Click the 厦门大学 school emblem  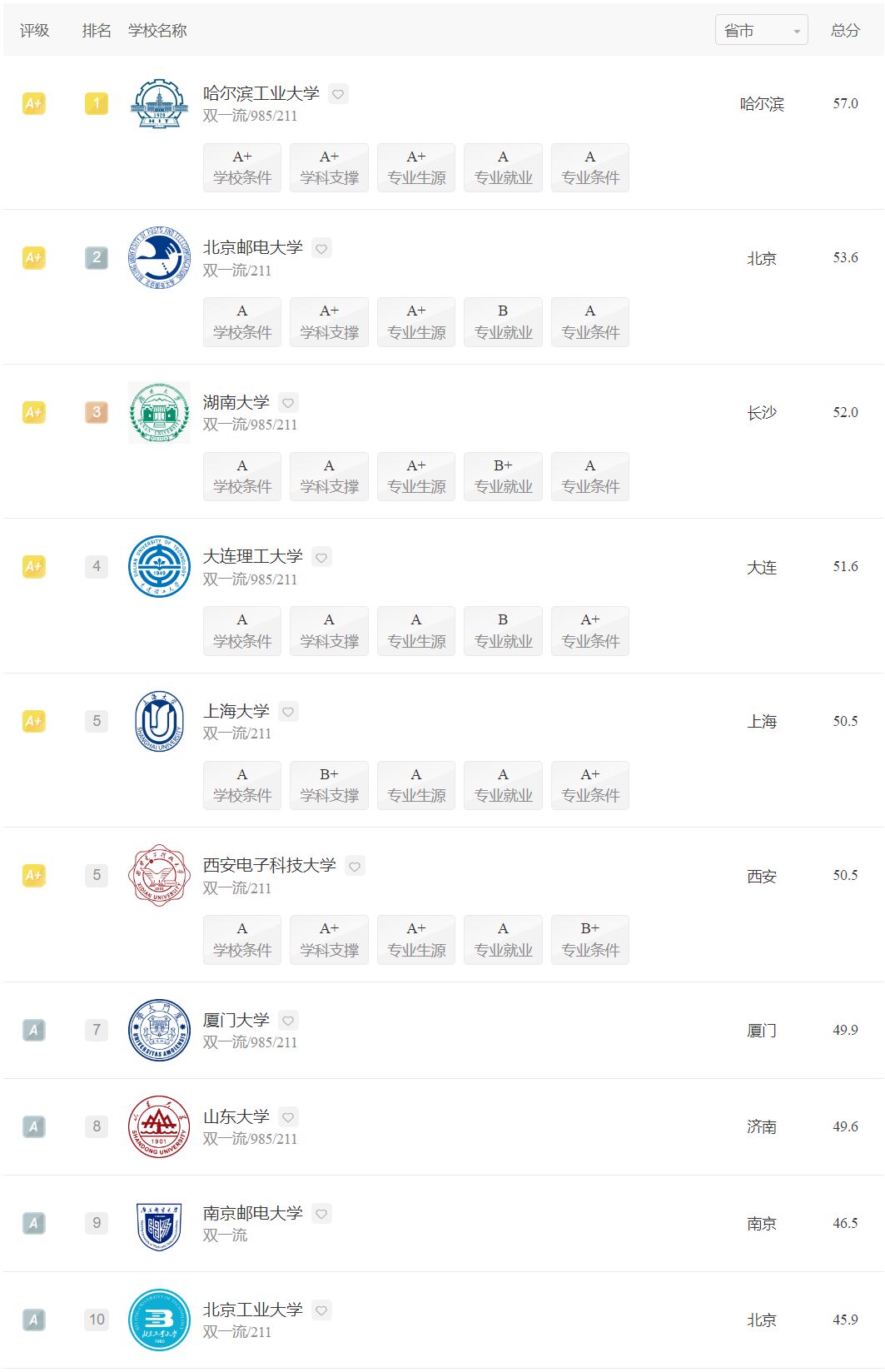[x=159, y=1030]
